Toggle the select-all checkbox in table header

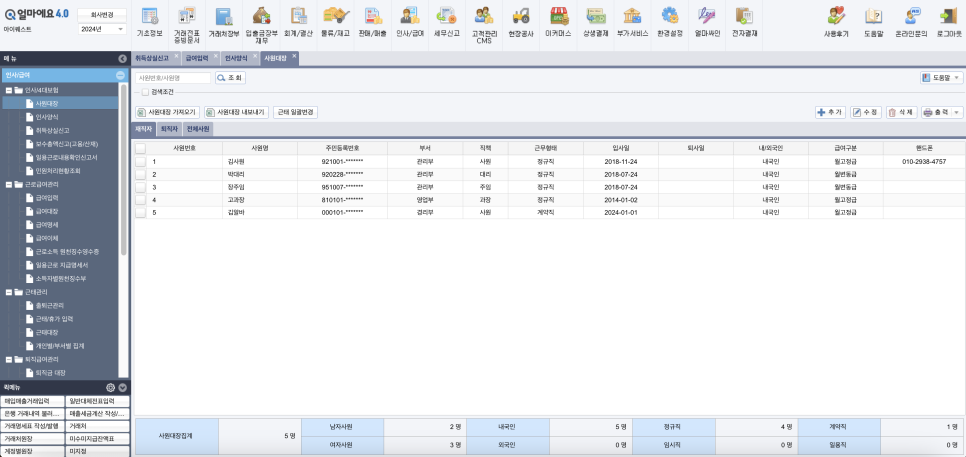[x=140, y=148]
